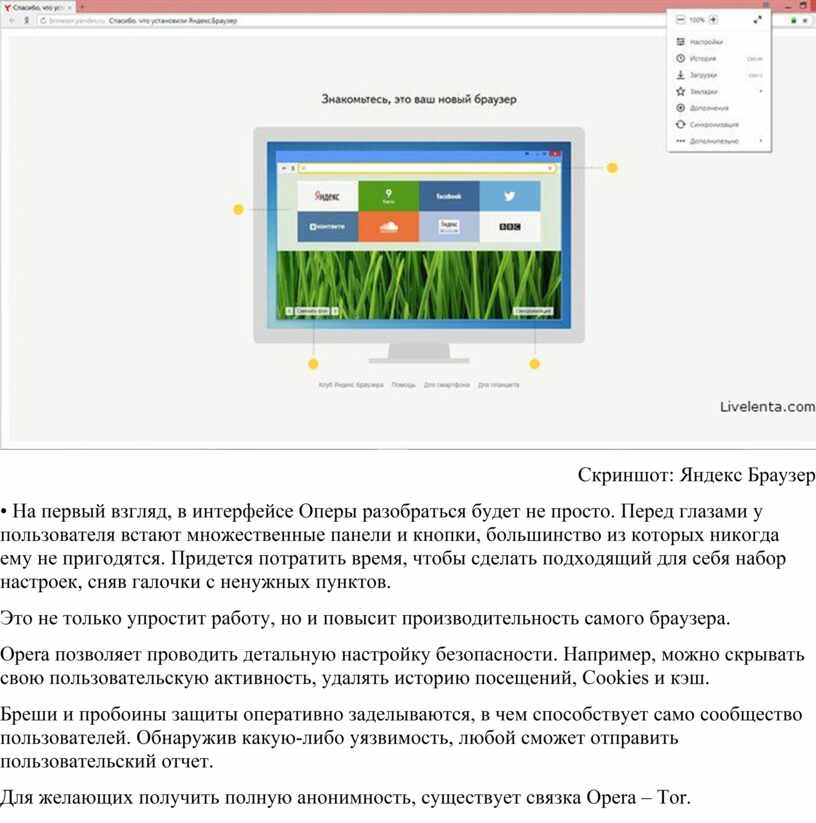The height and width of the screenshot is (823, 816).
Task: Enter fullscreen mode via the arrows icon
Action: [x=758, y=19]
